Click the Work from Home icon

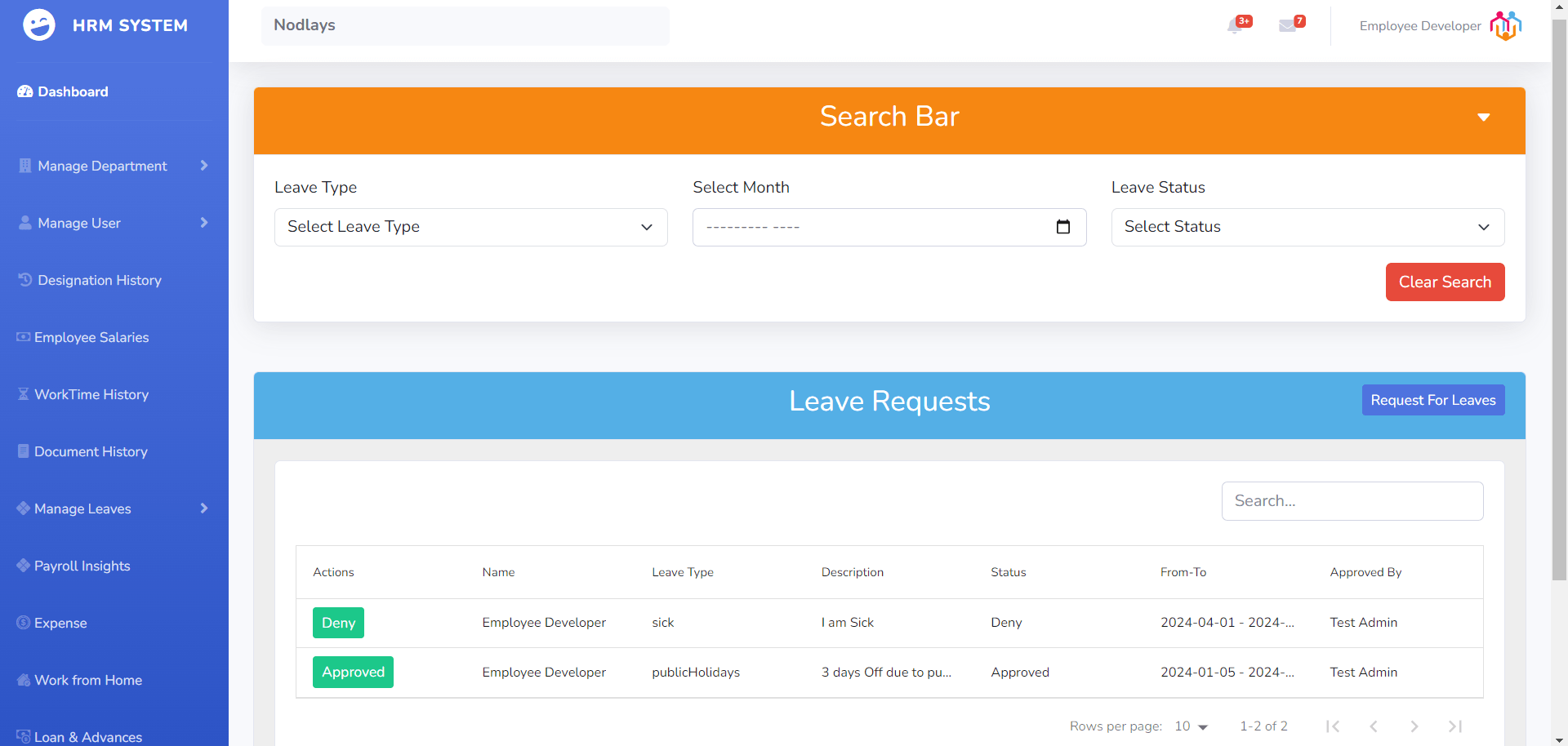click(24, 680)
